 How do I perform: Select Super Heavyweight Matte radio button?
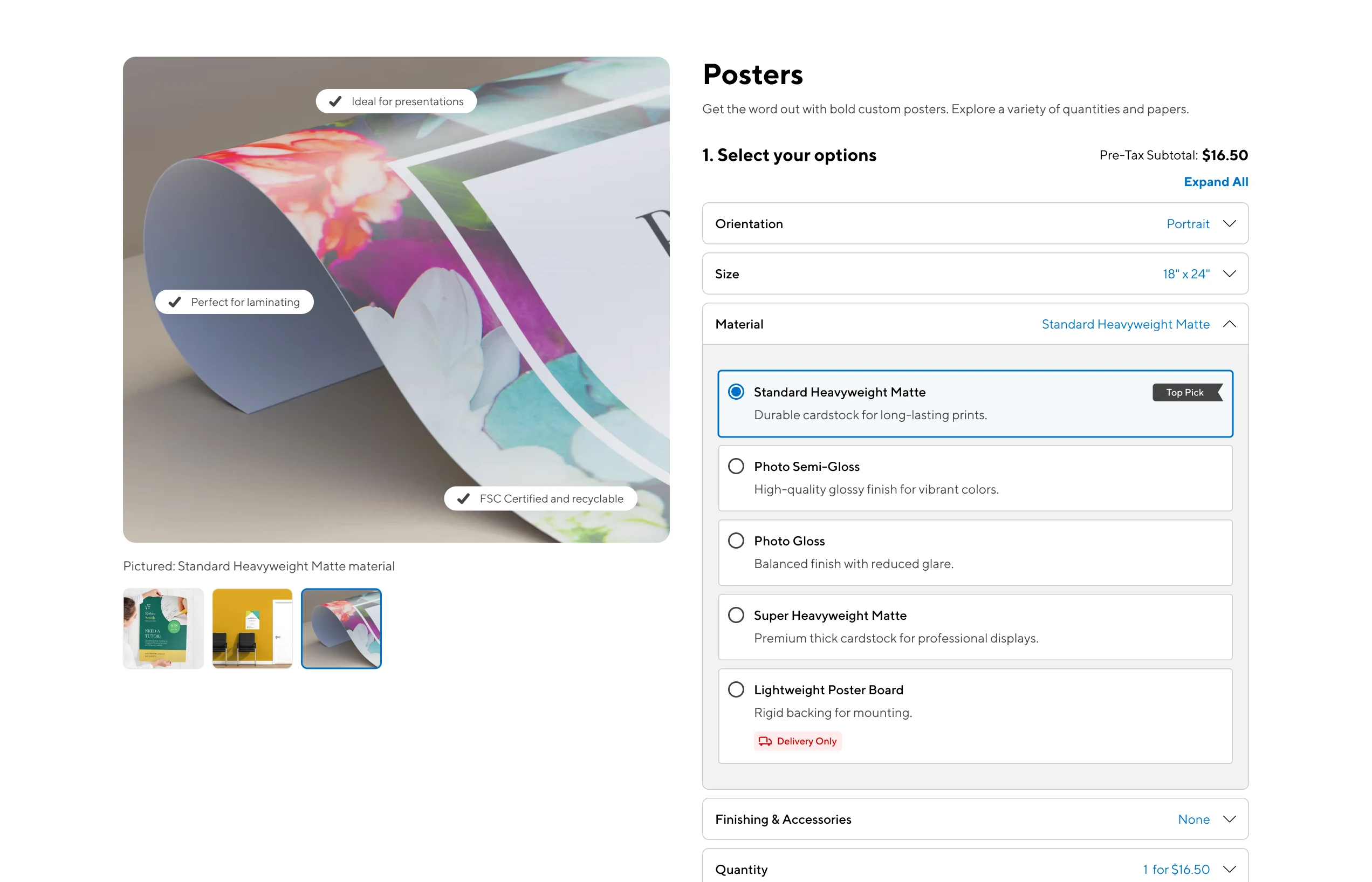(736, 615)
